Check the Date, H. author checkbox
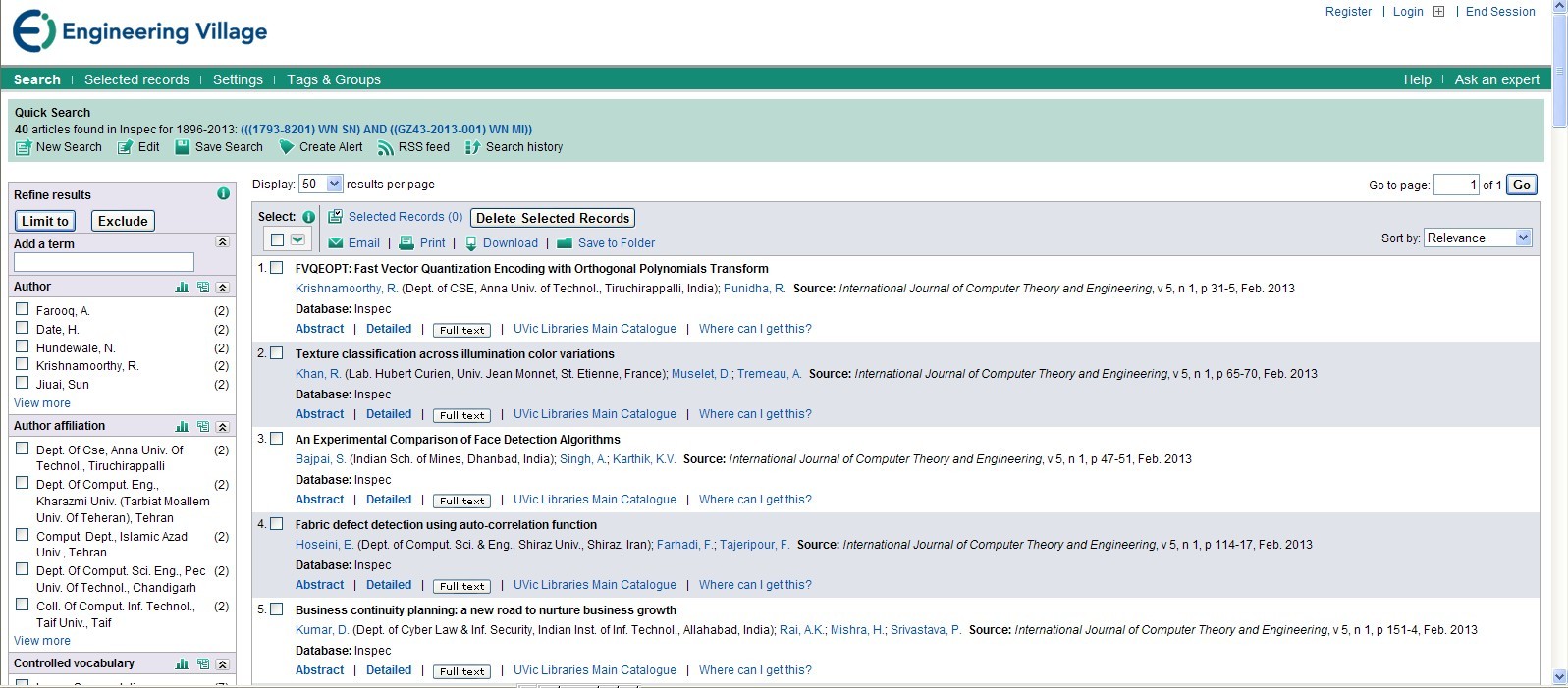The image size is (1568, 688). pyautogui.click(x=22, y=327)
